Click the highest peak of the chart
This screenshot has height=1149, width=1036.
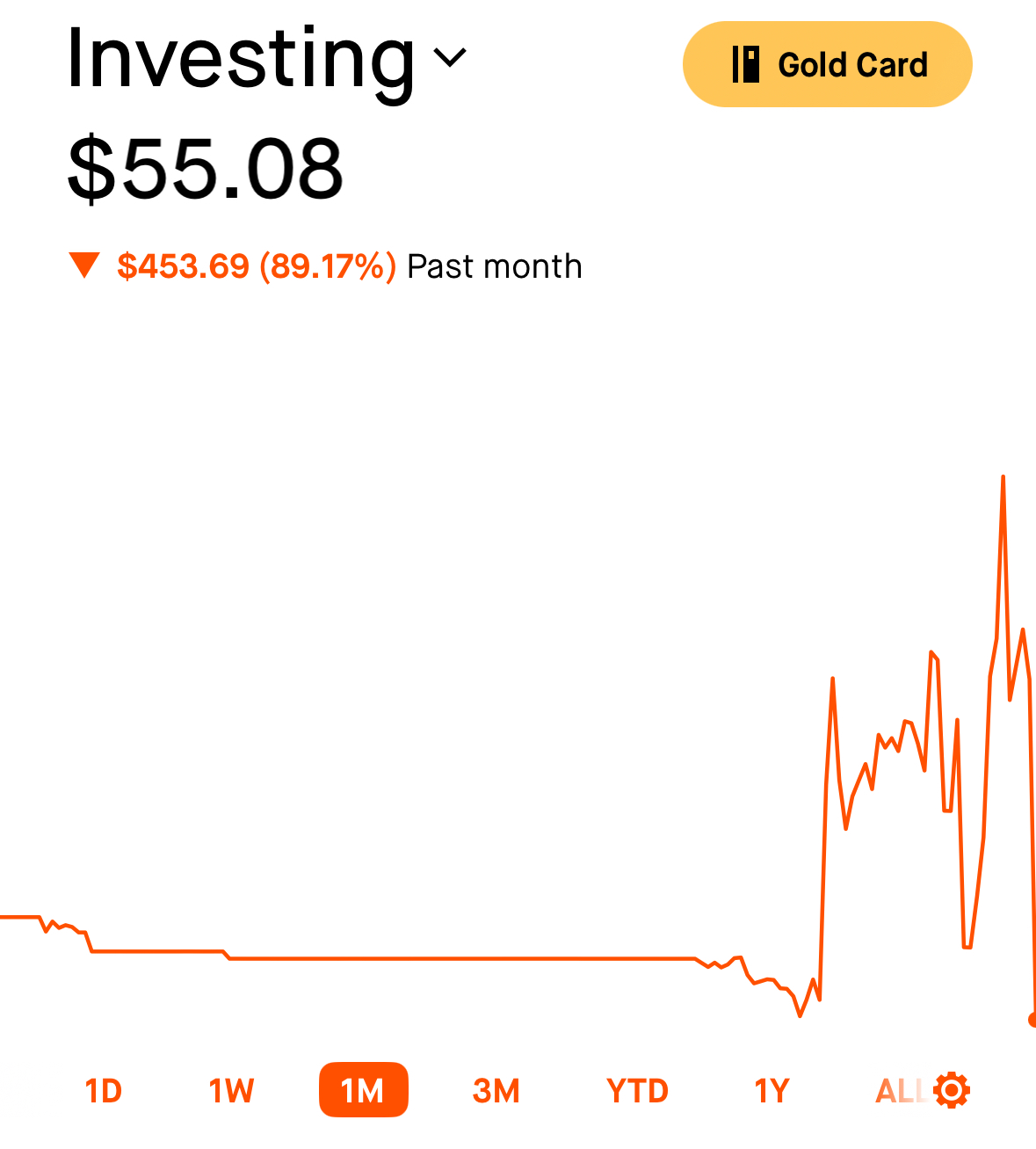pos(1003,477)
